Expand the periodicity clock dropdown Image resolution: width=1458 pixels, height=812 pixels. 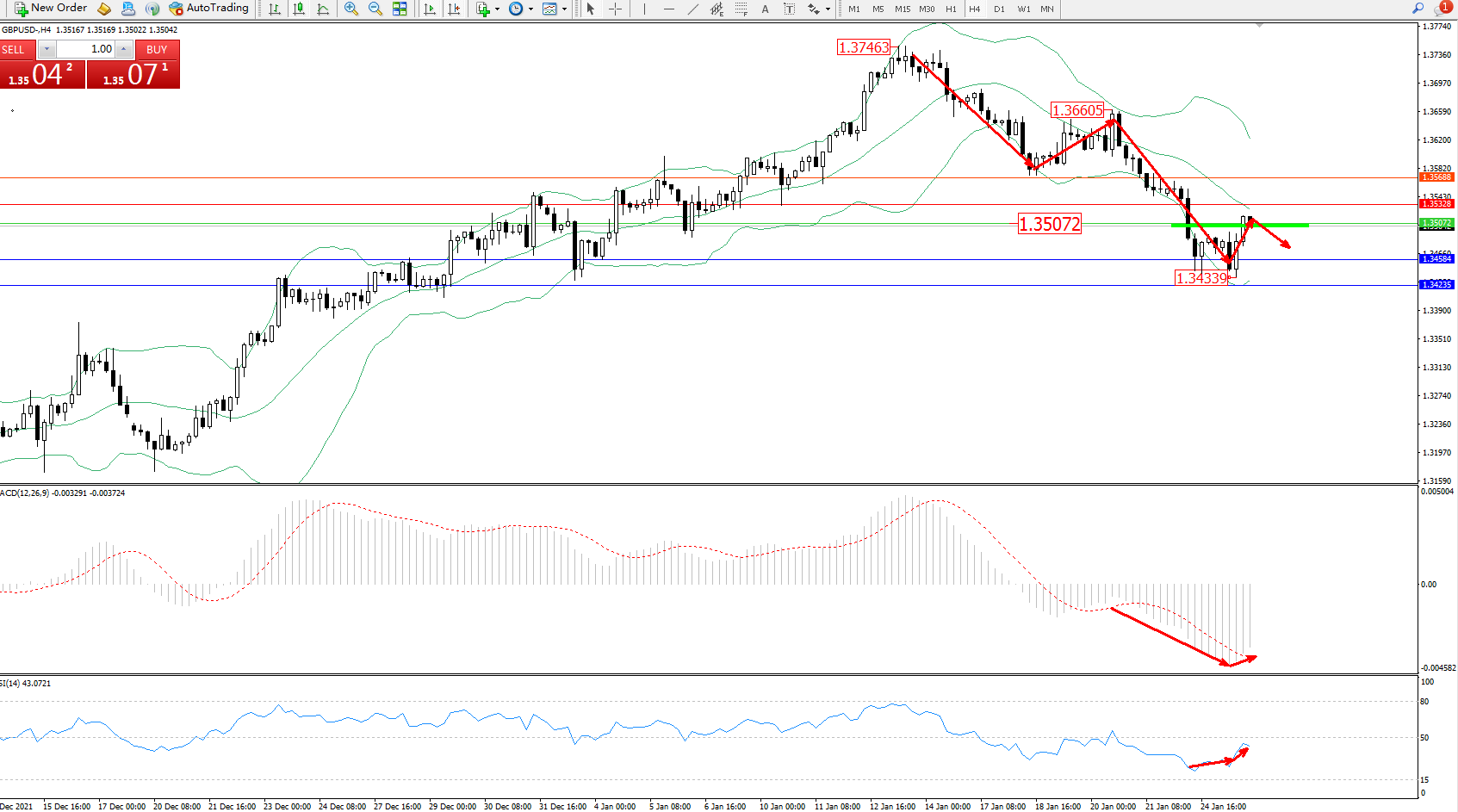pyautogui.click(x=530, y=9)
